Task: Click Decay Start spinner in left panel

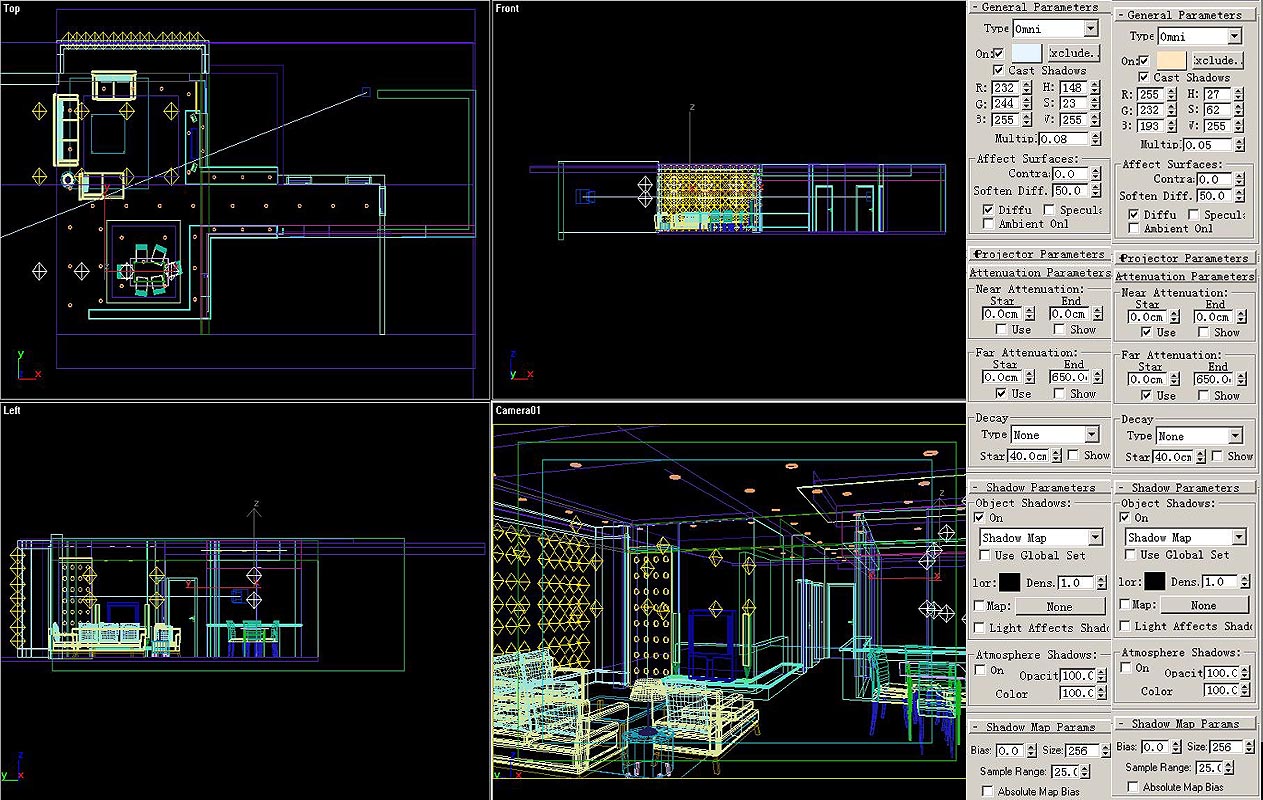Action: [x=1055, y=456]
